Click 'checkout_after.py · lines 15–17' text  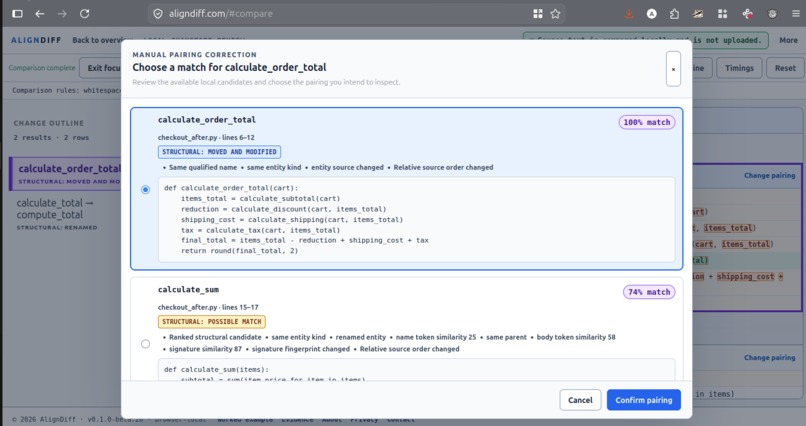[x=208, y=307]
